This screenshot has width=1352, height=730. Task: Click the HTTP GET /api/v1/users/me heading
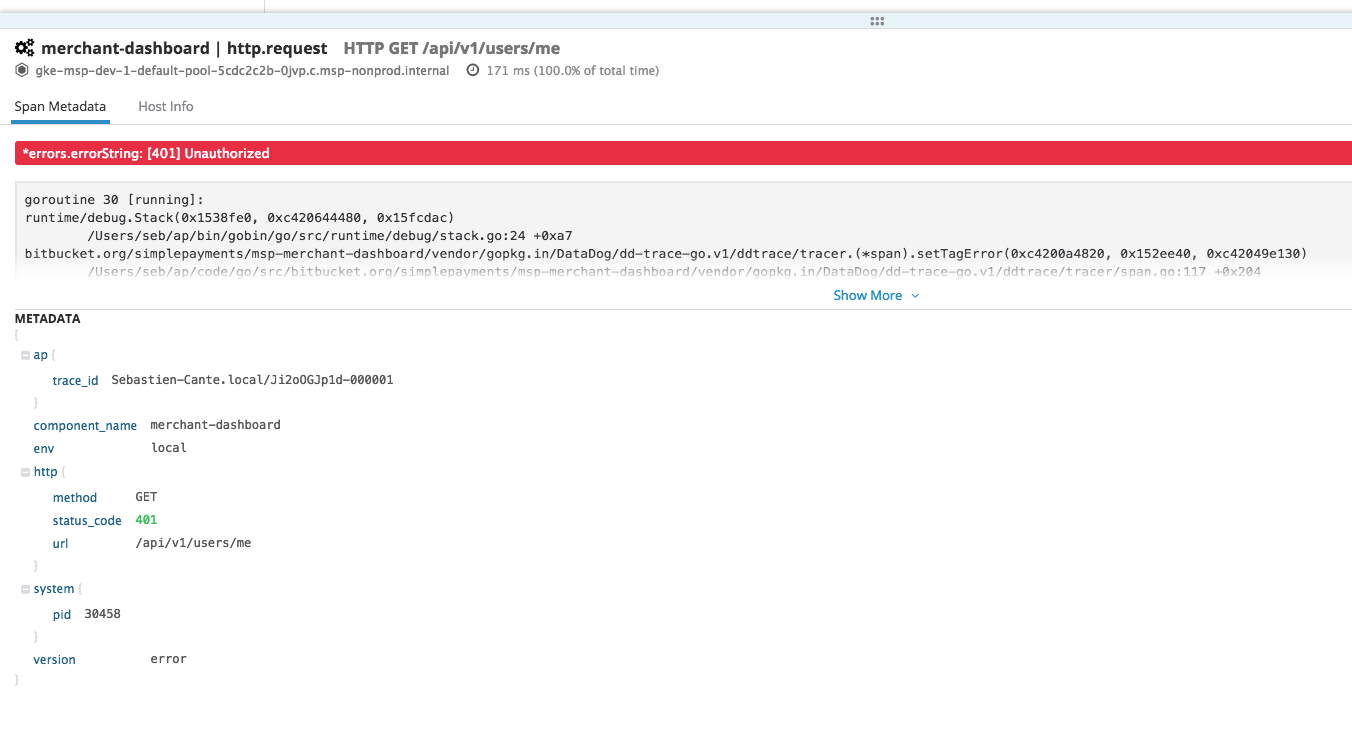452,48
